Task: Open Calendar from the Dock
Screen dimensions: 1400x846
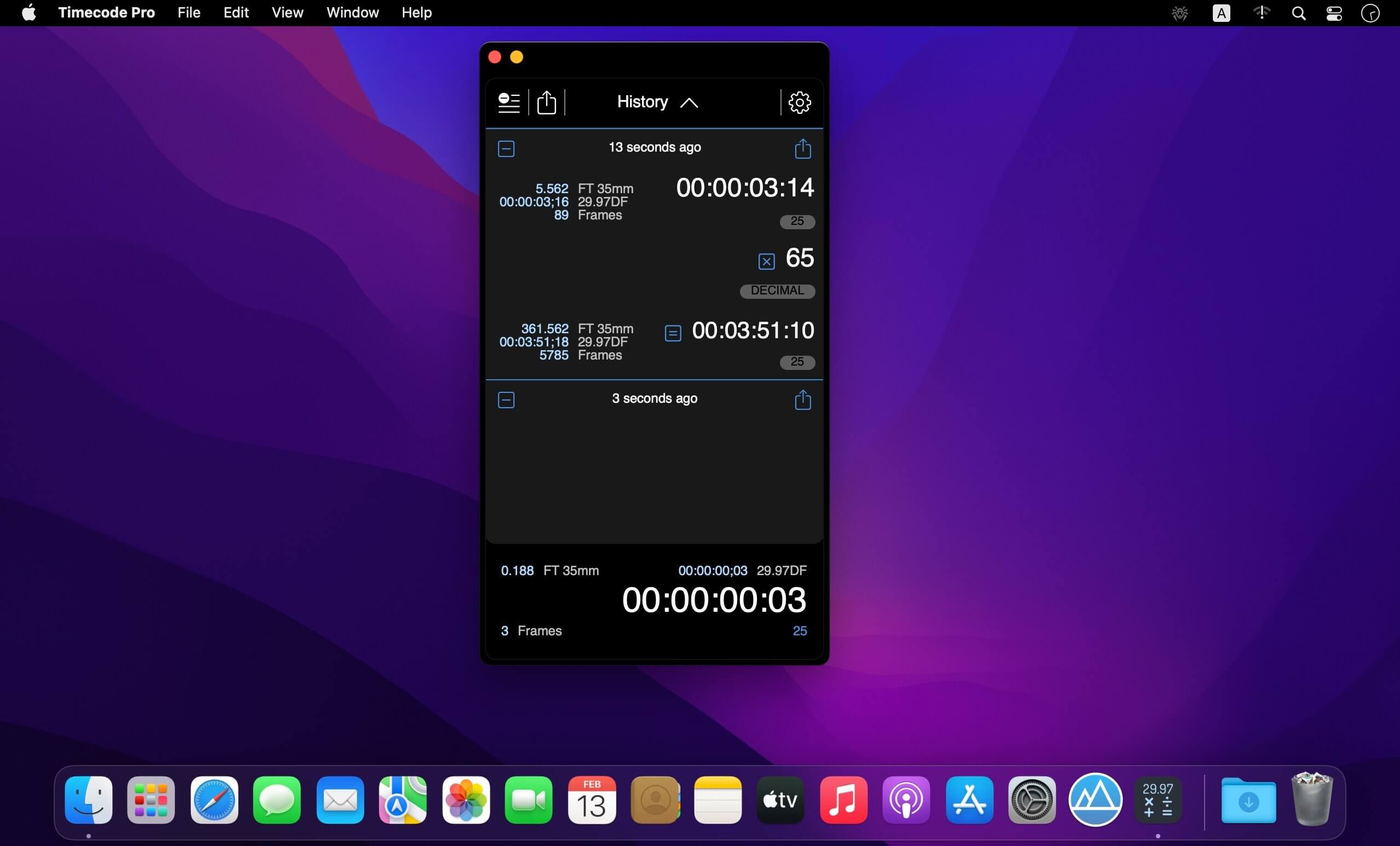Action: (x=592, y=799)
